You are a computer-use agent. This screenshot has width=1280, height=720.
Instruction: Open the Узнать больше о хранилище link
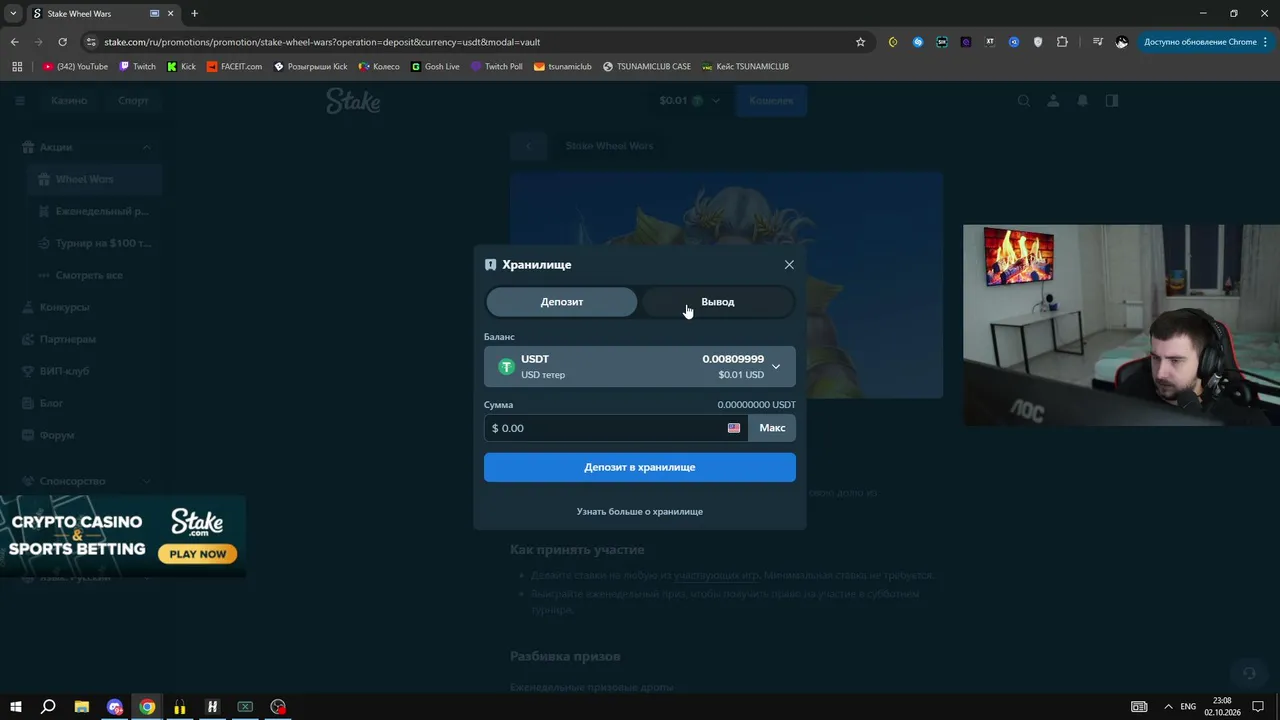640,512
